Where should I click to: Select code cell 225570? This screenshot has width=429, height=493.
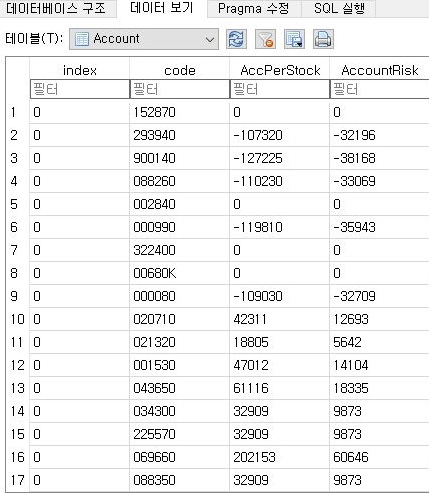179,434
